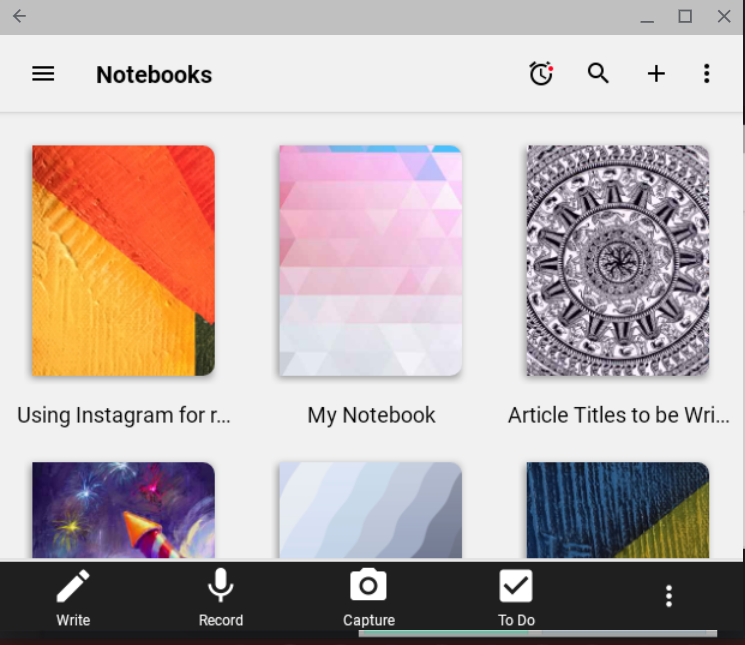745x645 pixels.
Task: Go back with the arrow icon
Action: pos(19,16)
